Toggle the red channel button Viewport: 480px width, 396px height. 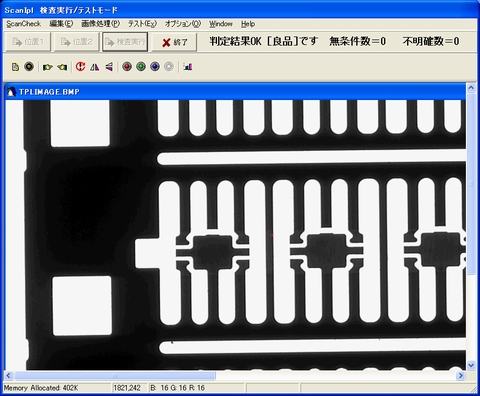(127, 67)
